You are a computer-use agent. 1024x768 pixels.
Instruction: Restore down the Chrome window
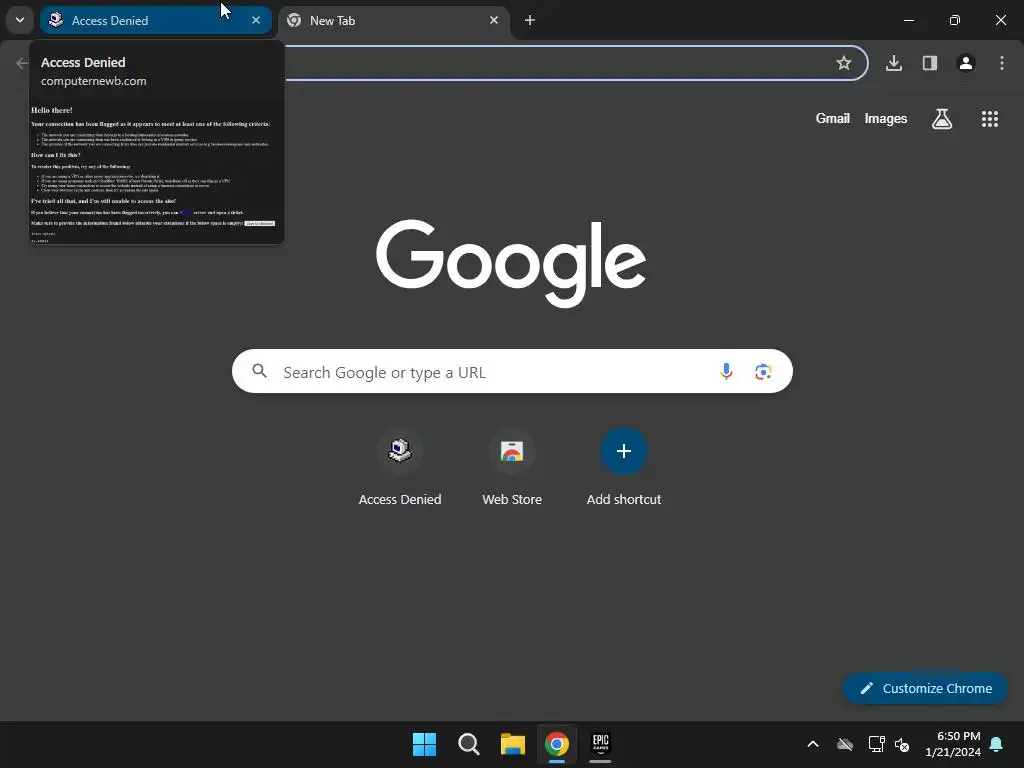(955, 20)
